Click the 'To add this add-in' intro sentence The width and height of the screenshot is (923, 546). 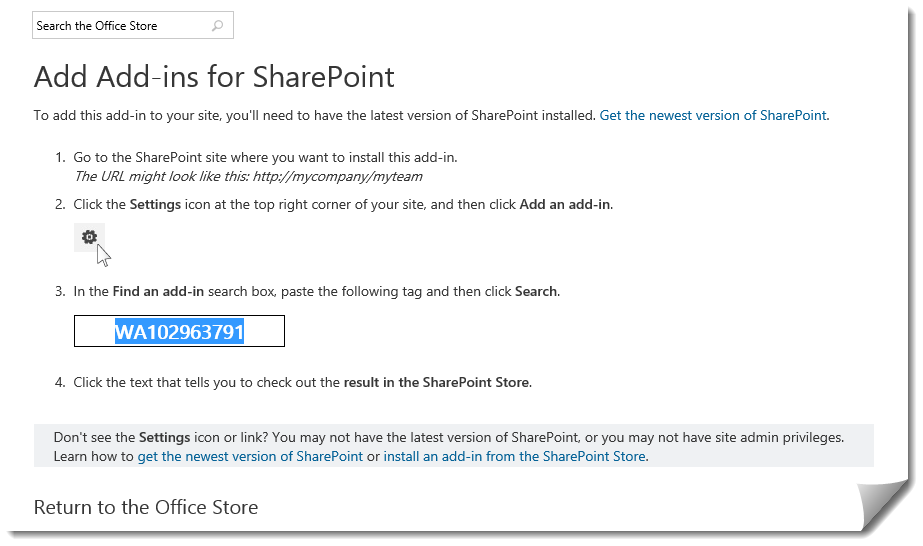tap(314, 115)
